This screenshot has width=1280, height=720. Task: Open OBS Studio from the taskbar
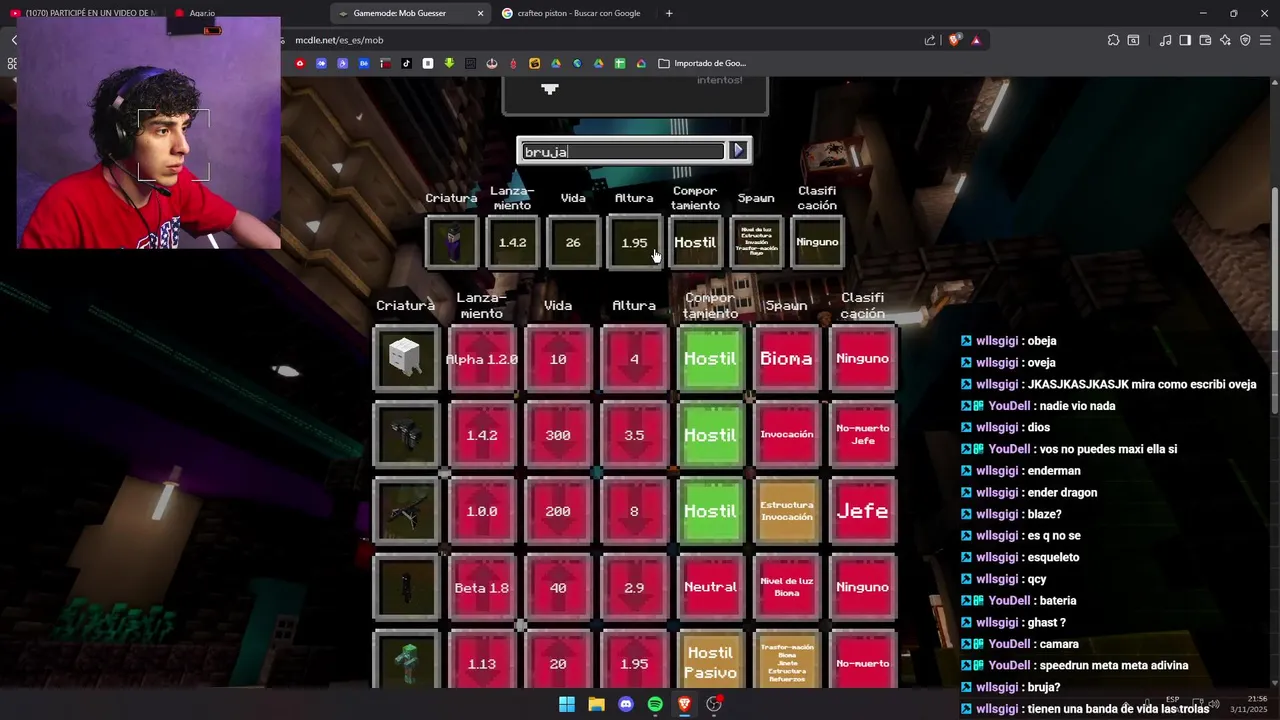[x=714, y=704]
